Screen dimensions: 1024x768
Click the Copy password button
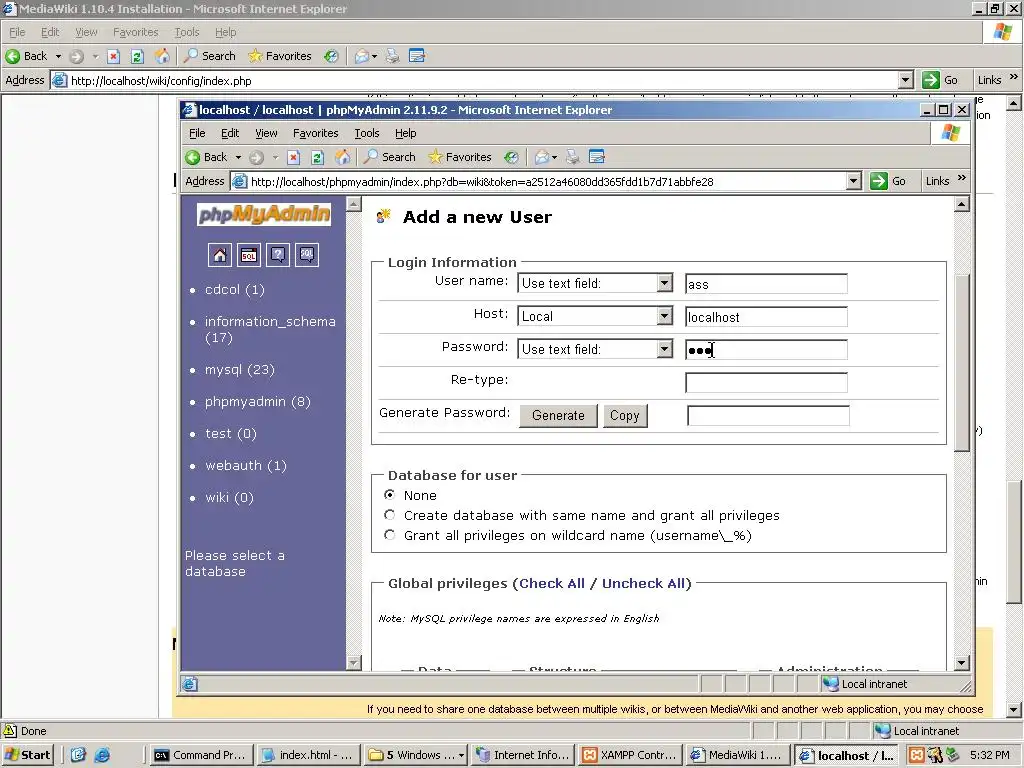[x=625, y=415]
